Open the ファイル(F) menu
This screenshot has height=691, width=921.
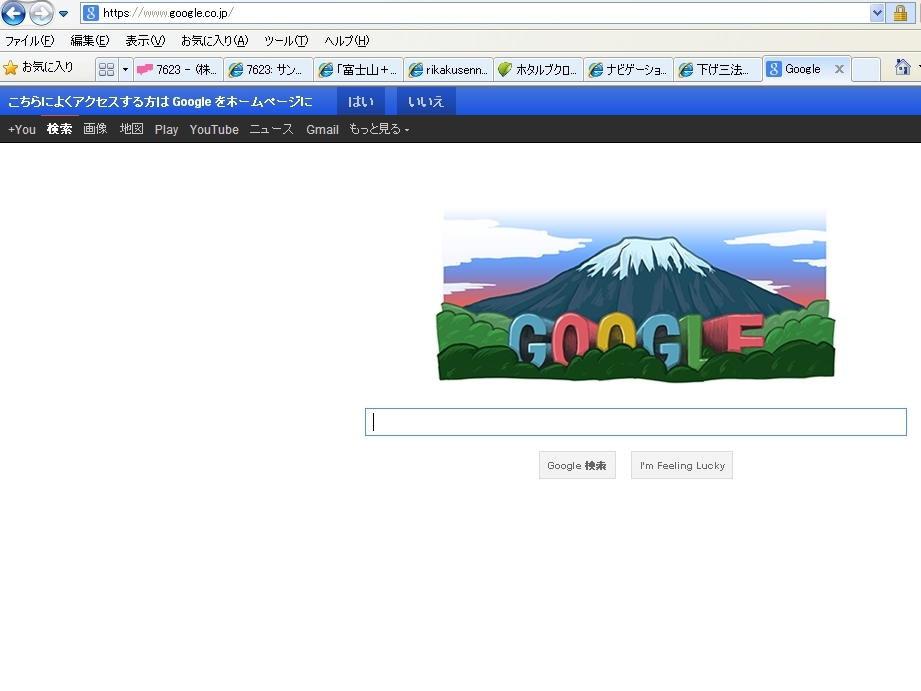click(x=29, y=41)
